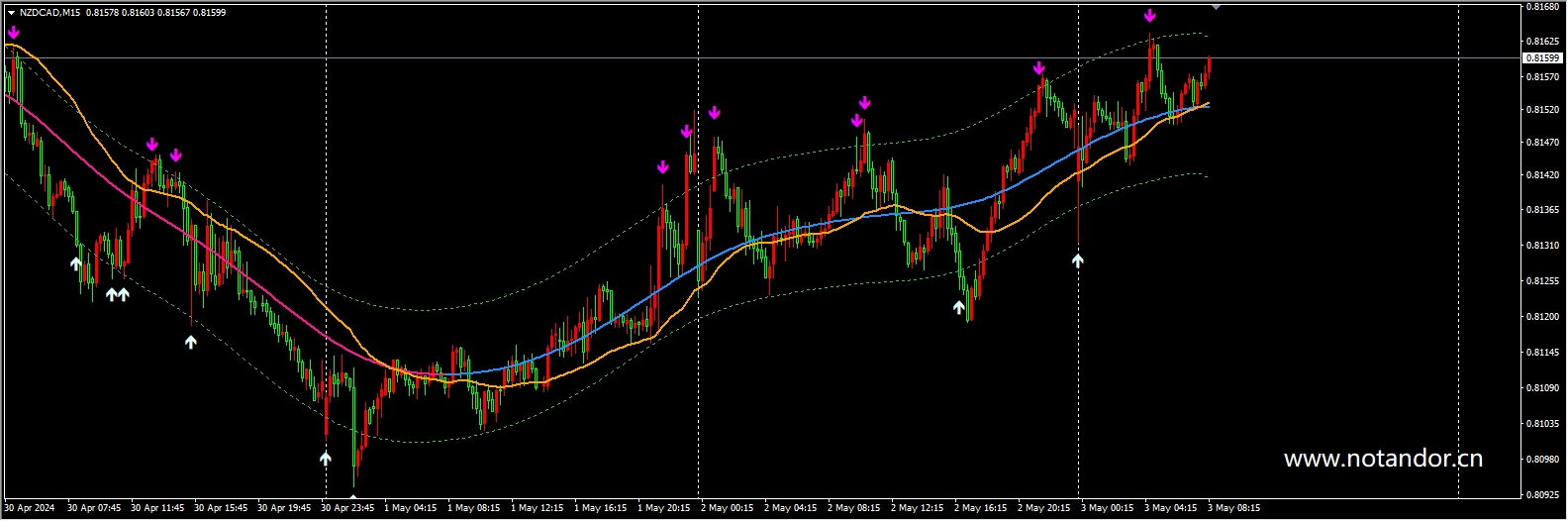Click the NZDCAD,M15 symbol title
This screenshot has height=521, width=1568.
click(50, 13)
